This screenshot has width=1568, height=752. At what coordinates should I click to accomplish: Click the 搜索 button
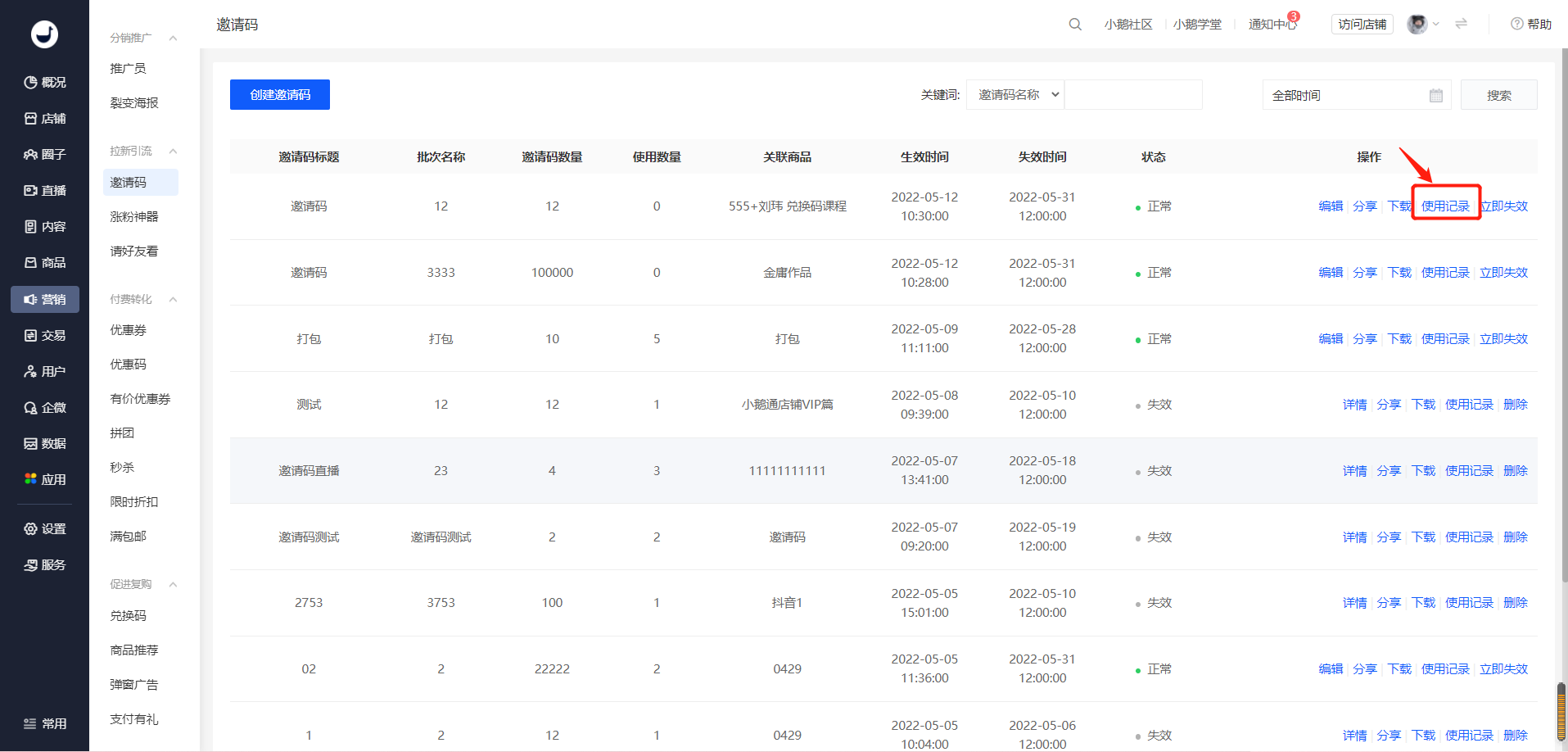click(x=1498, y=95)
